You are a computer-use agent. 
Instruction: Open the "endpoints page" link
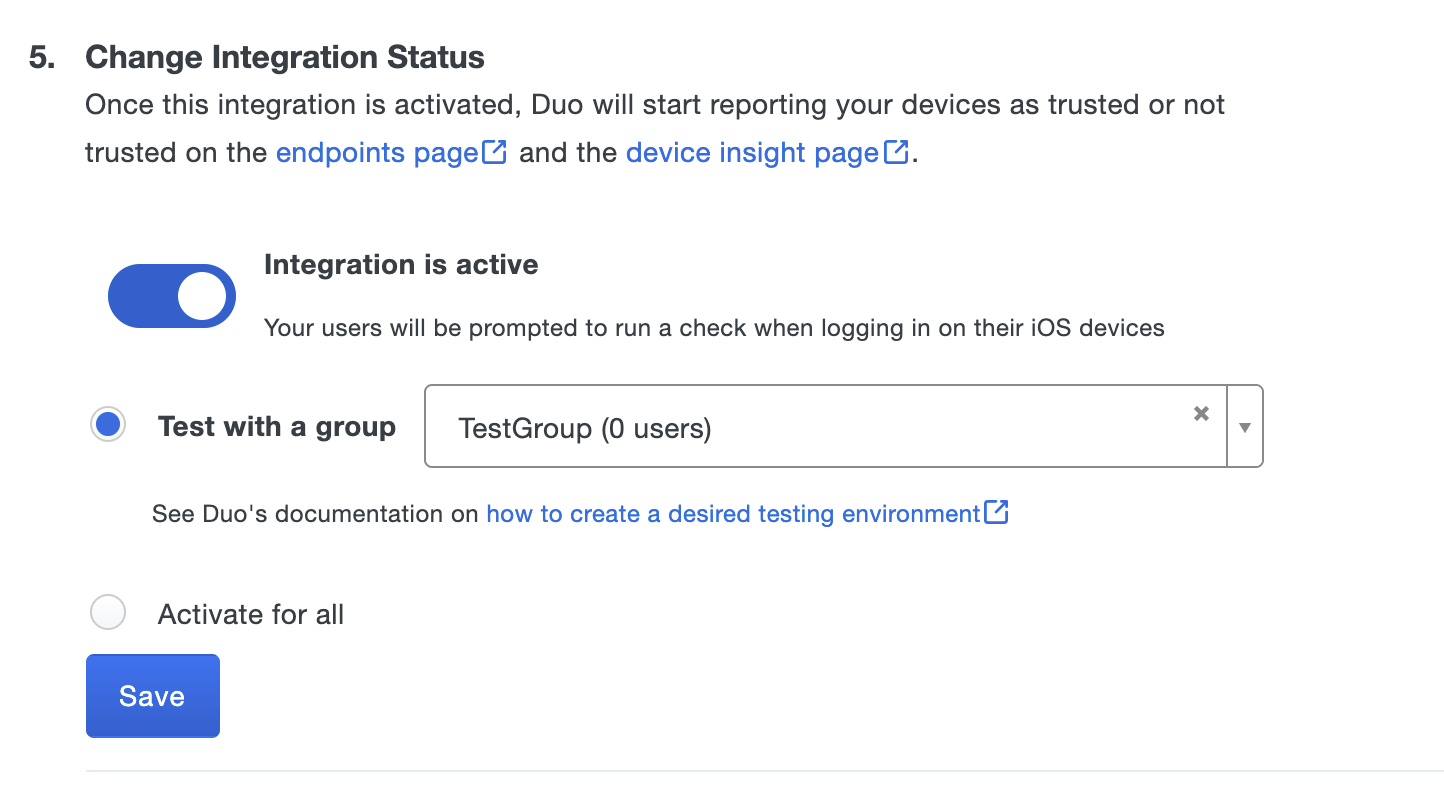(x=376, y=153)
